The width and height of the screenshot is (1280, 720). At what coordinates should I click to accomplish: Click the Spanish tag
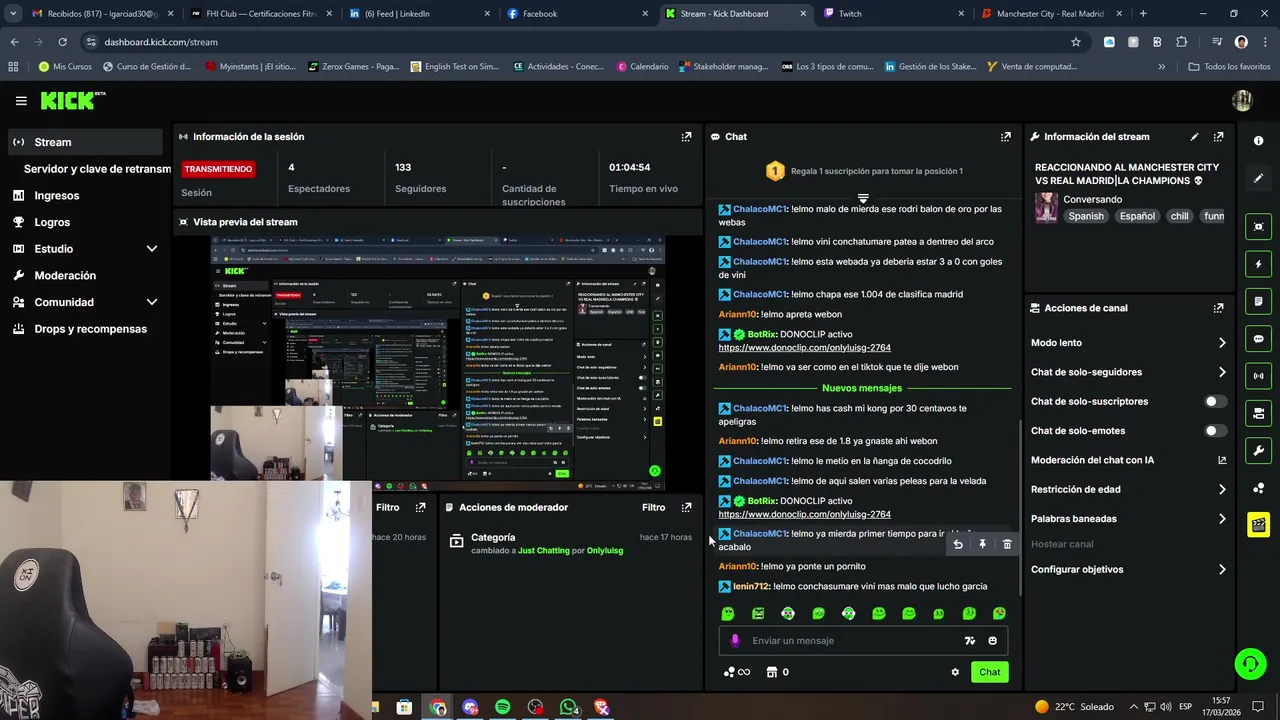coord(1086,216)
